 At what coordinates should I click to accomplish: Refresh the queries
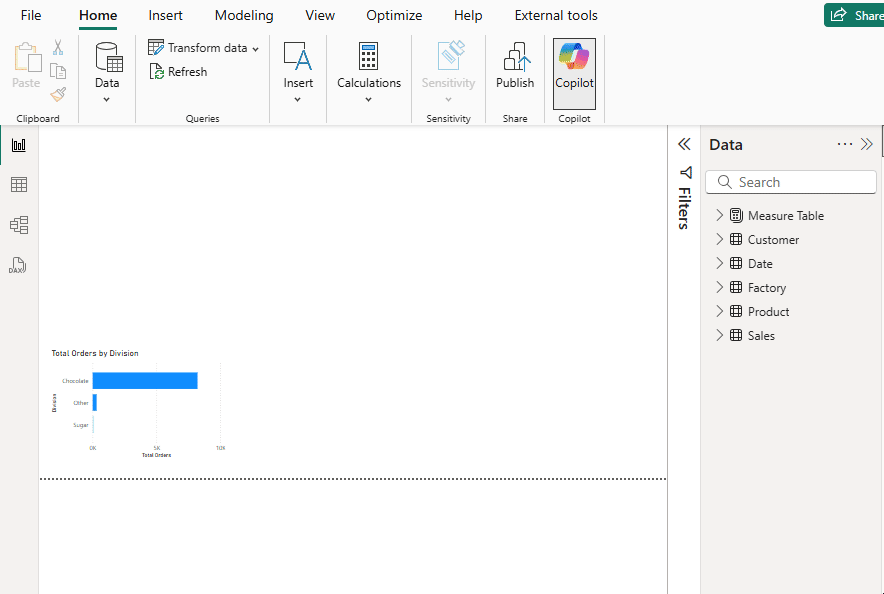tap(178, 72)
